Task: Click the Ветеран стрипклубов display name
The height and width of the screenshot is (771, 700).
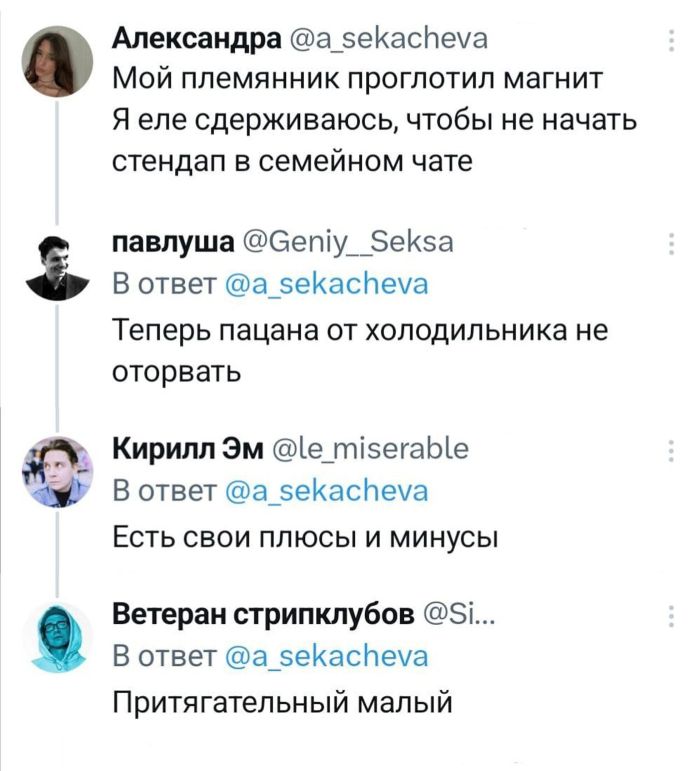Action: tap(262, 613)
